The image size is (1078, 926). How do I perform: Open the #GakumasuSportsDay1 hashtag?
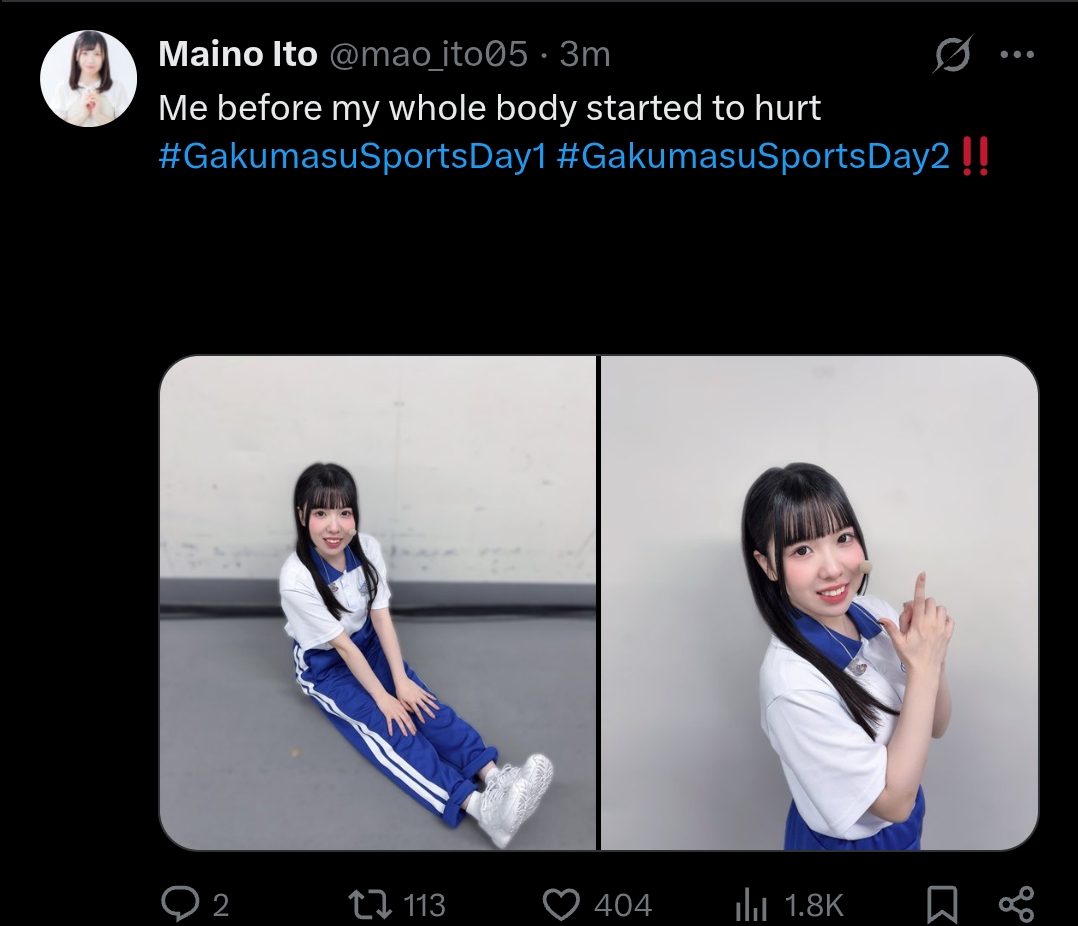click(x=353, y=156)
